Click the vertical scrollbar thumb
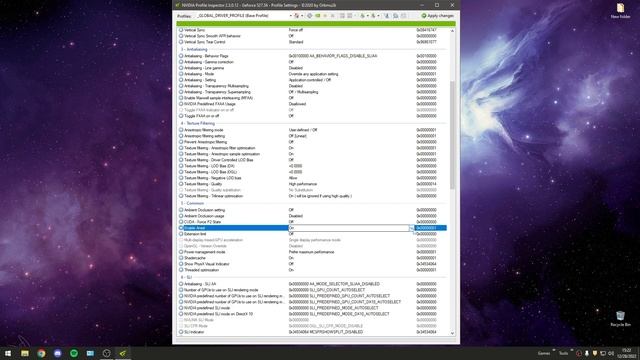The width and height of the screenshot is (640, 360). click(452, 135)
